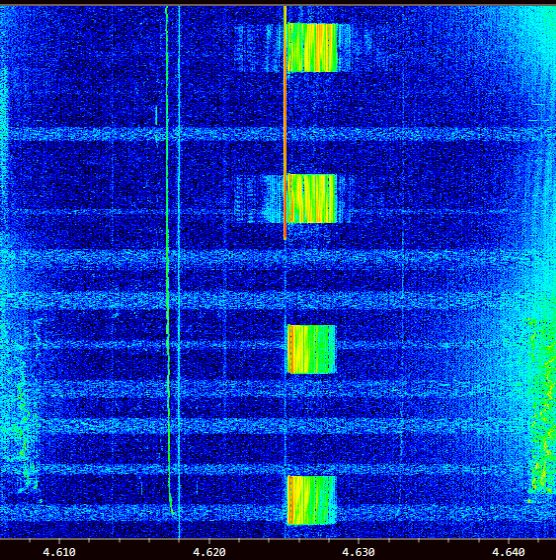Select faint sideband columns left of top burst
This screenshot has height=560, width=556.
[252, 48]
